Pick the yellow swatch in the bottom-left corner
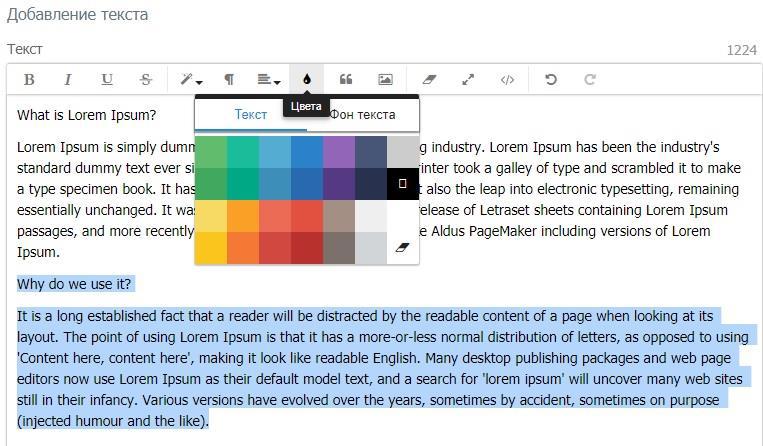 click(211, 248)
